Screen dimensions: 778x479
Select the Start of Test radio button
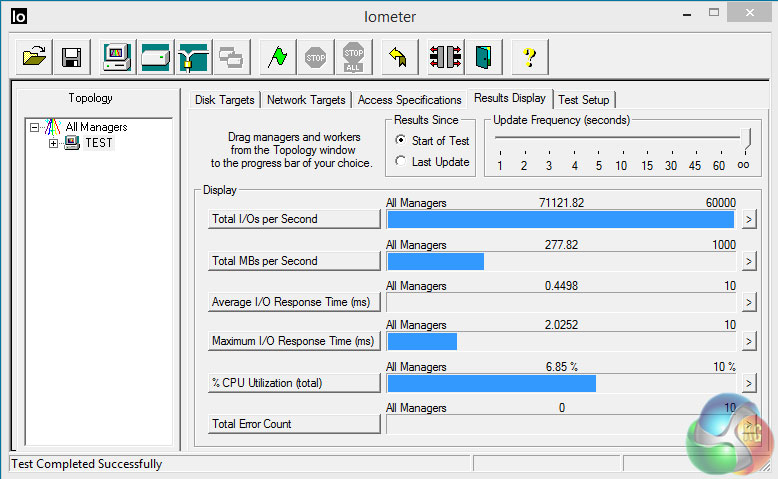pos(400,140)
